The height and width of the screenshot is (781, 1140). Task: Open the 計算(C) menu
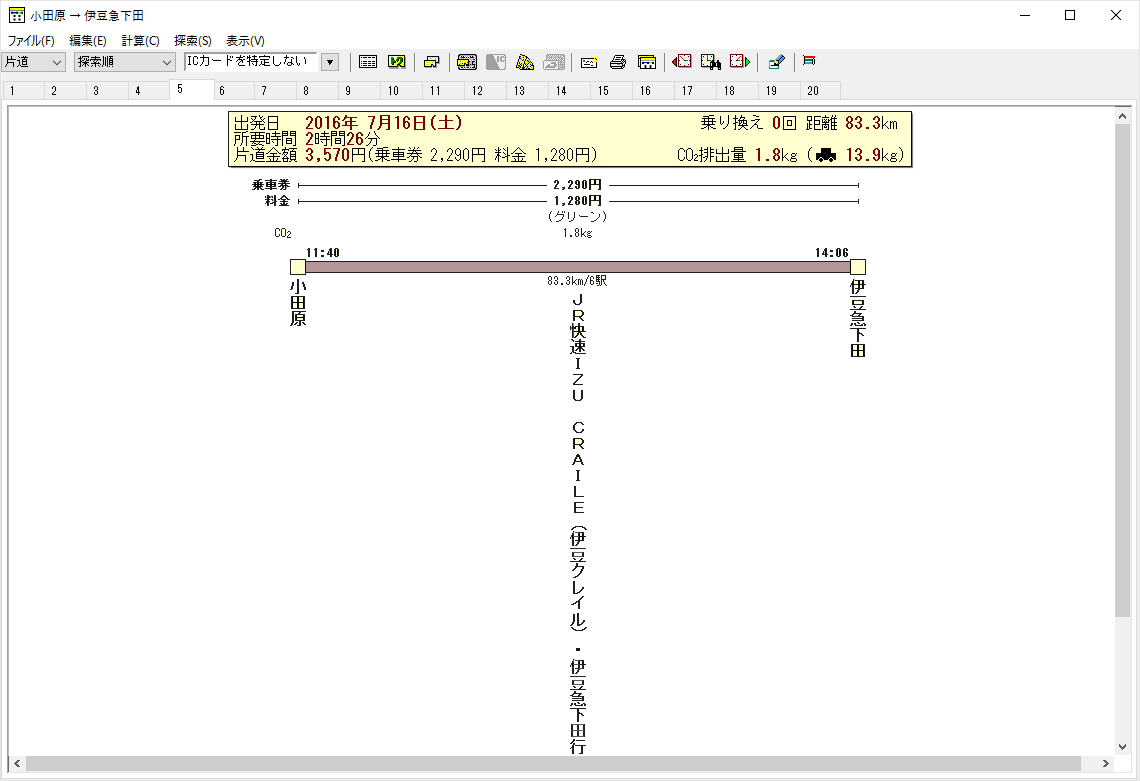(140, 41)
